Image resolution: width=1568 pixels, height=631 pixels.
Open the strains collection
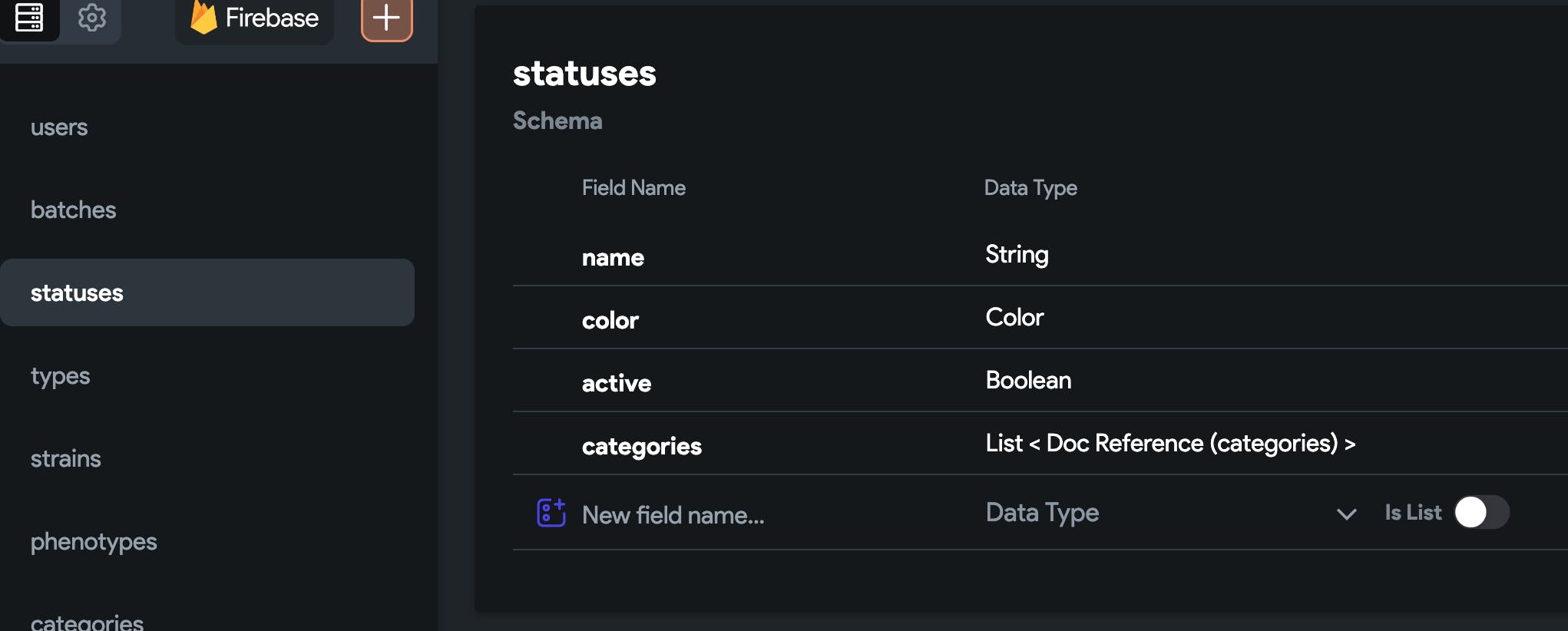(66, 459)
